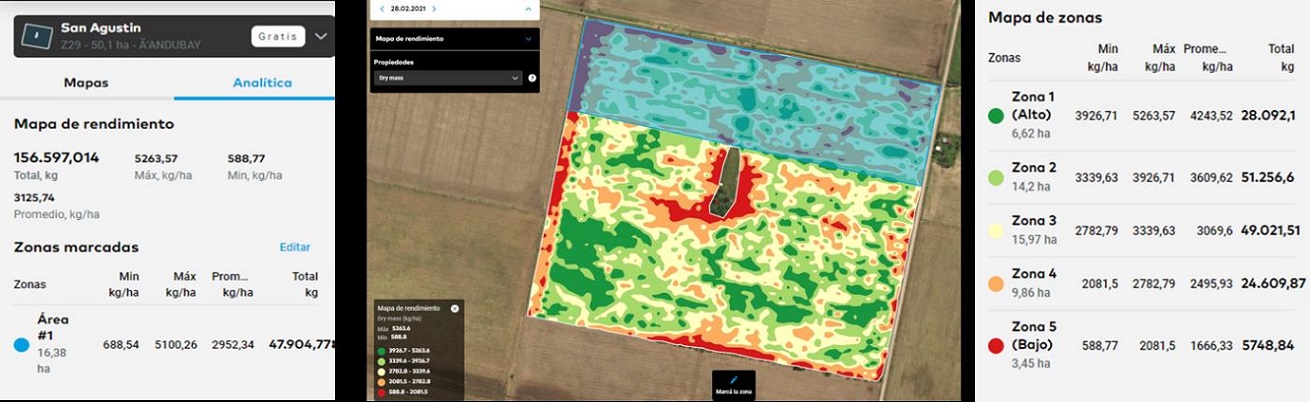Click the Gratis plan badge
1310x402 pixels.
[278, 36]
